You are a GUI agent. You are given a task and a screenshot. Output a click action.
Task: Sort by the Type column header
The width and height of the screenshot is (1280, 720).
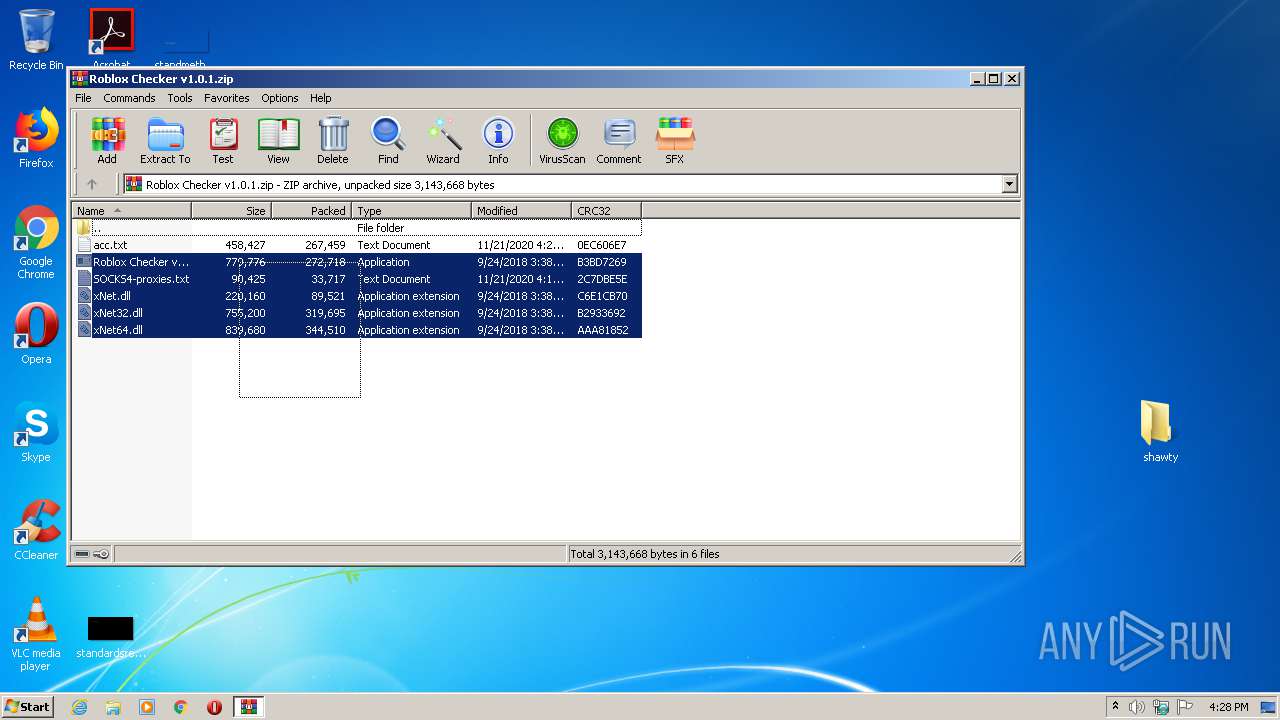click(412, 210)
